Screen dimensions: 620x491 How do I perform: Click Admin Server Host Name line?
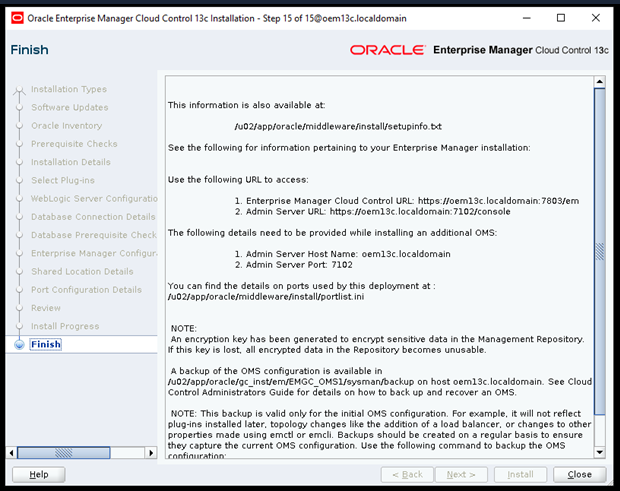tap(342, 254)
